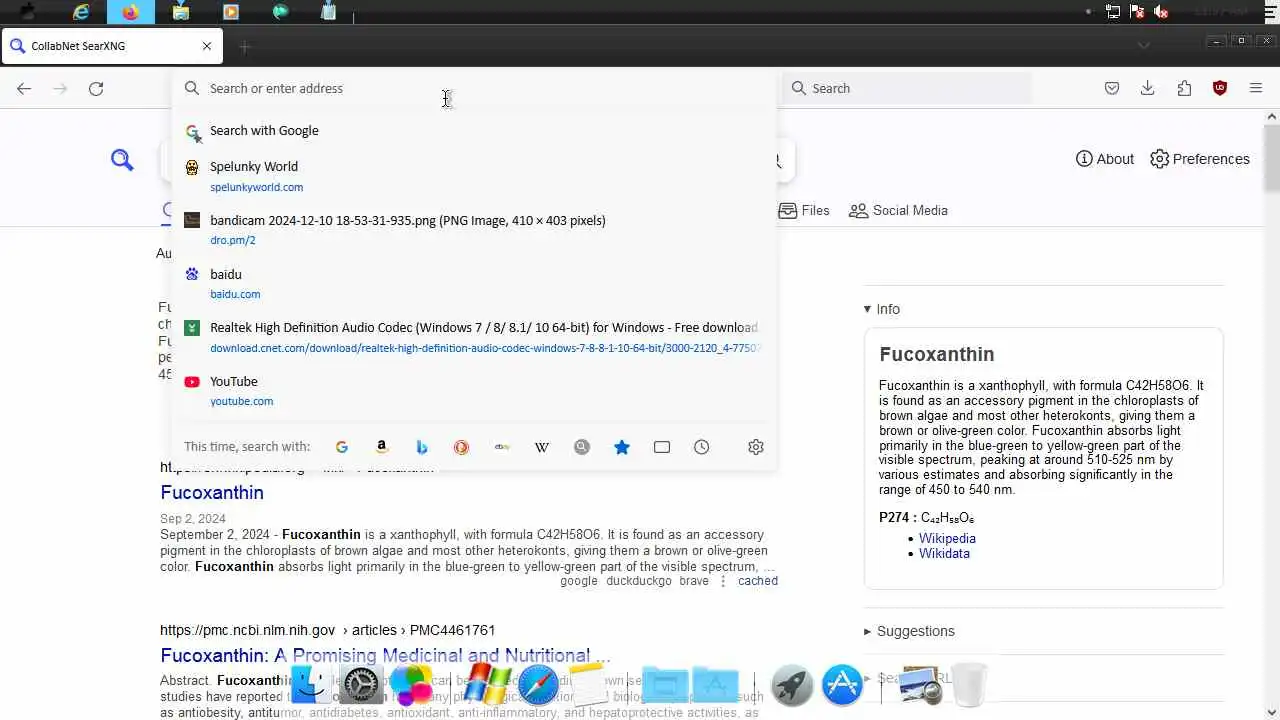Open Preview image icon in dock
Screen dimensions: 1280x720
pyautogui.click(x=919, y=685)
